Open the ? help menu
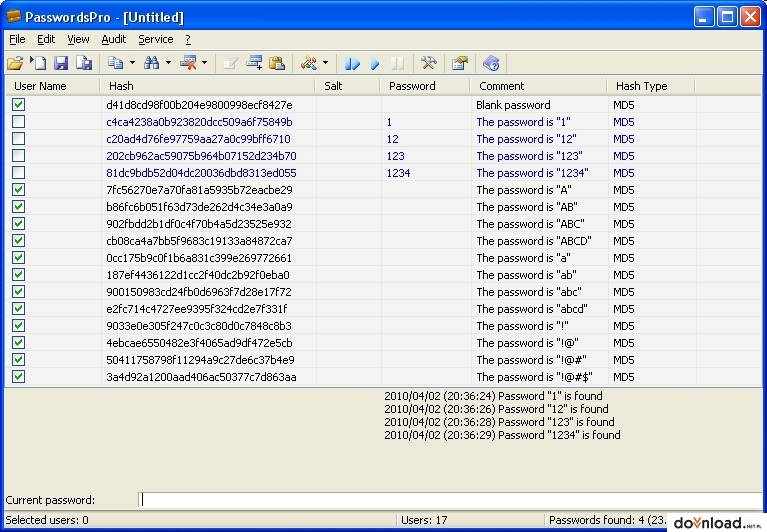767x532 pixels. (x=188, y=39)
